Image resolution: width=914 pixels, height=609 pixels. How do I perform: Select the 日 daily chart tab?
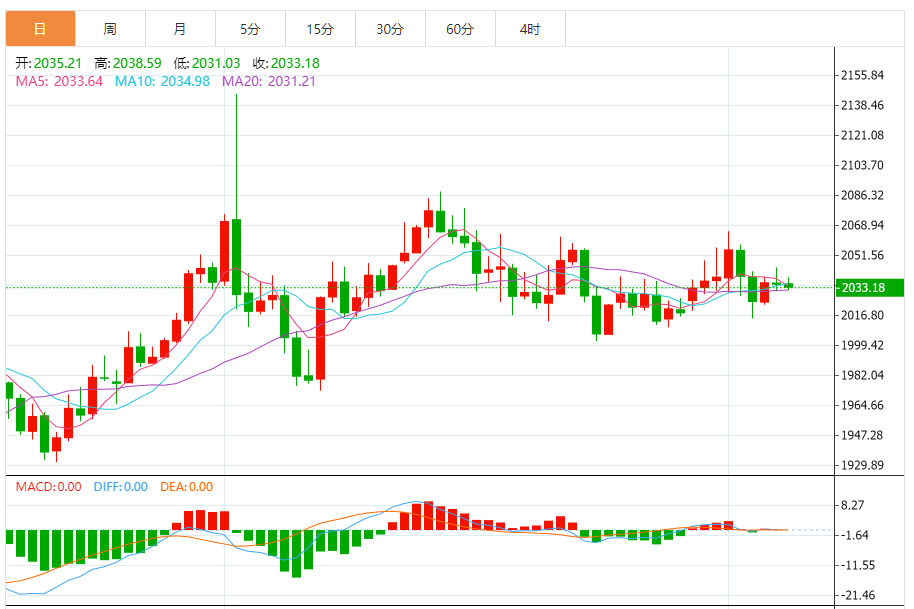pos(40,29)
